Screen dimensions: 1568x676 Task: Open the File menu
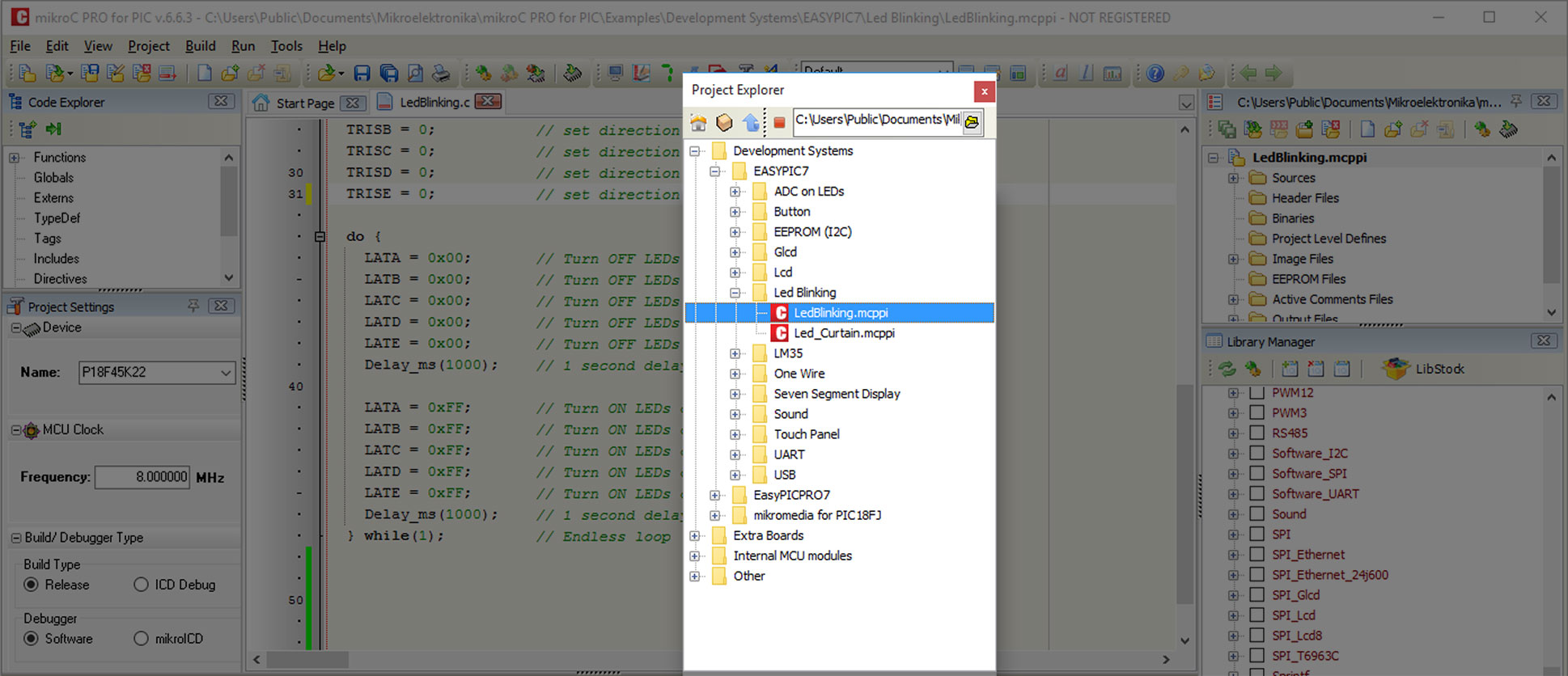click(20, 46)
